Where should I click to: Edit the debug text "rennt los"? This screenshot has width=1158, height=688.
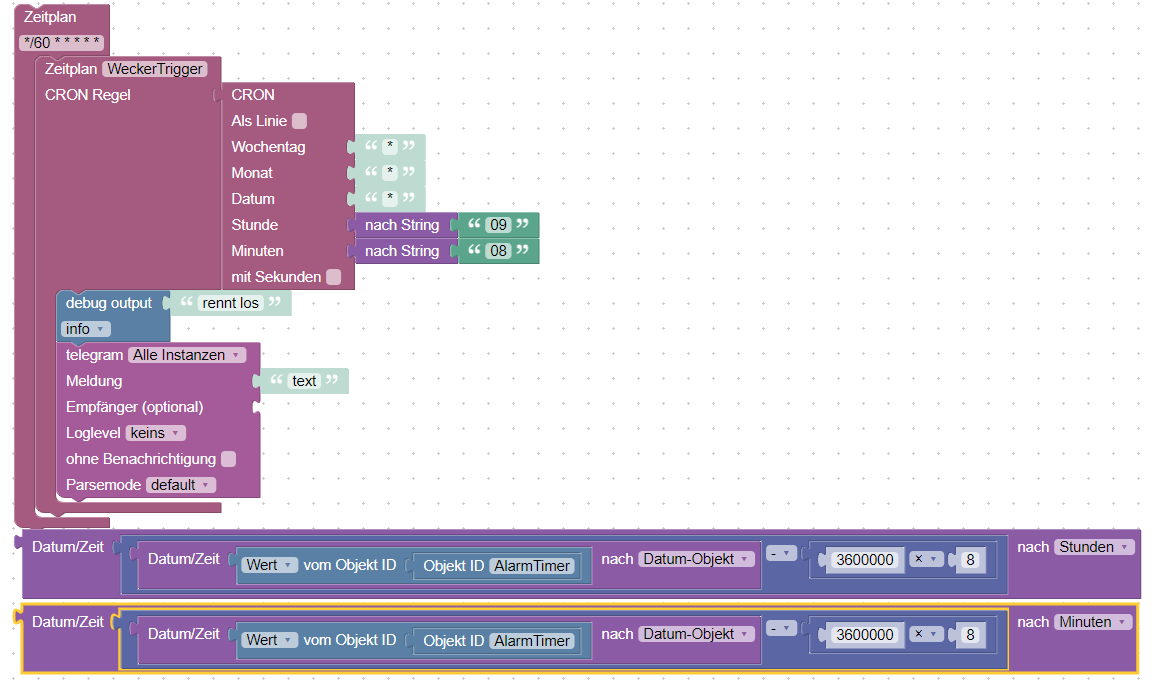pos(230,303)
